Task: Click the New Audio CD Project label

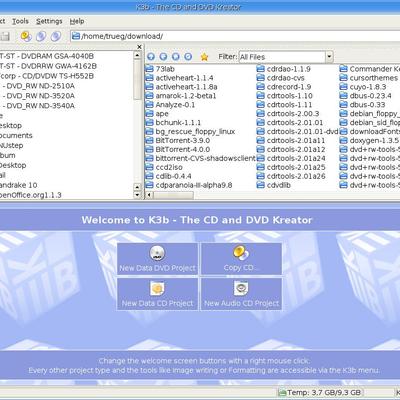Action: pyautogui.click(x=241, y=303)
